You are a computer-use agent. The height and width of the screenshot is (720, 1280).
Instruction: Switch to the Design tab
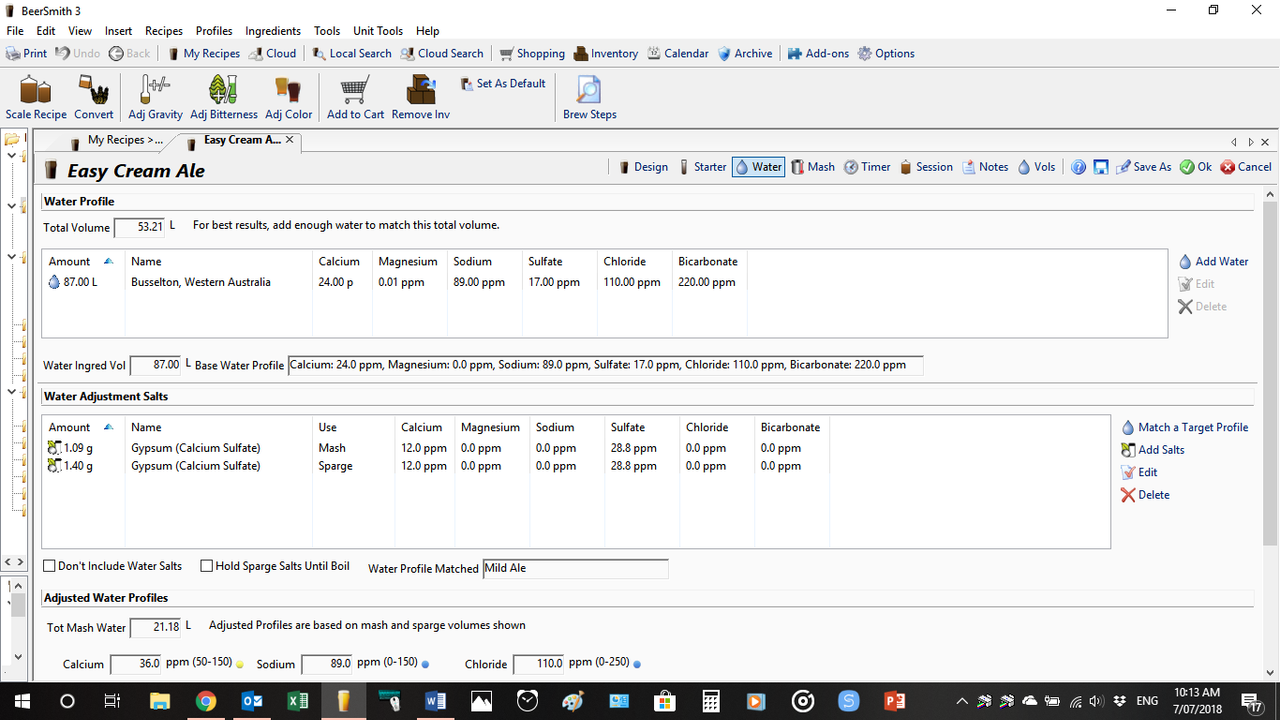point(643,167)
